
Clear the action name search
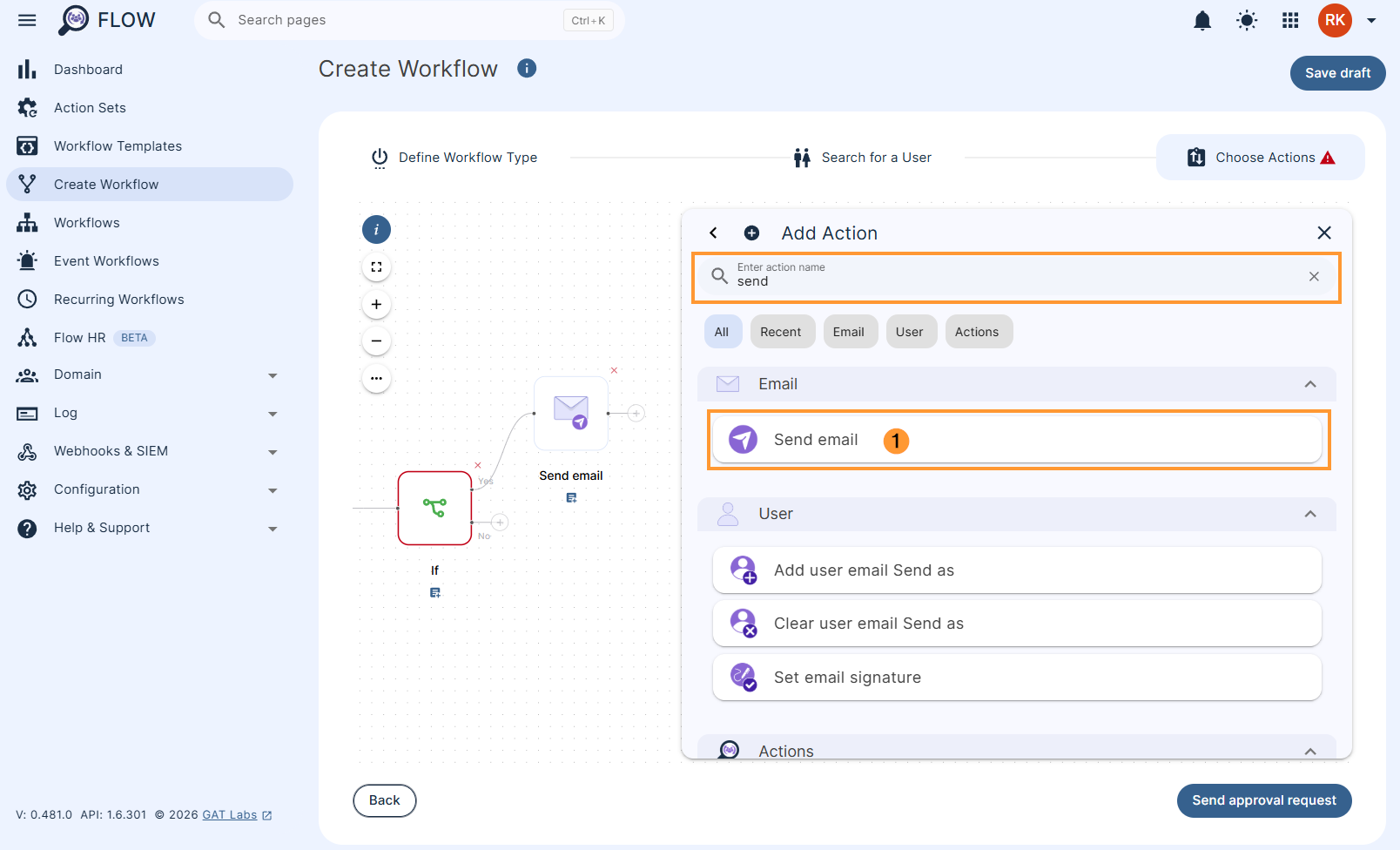coord(1314,276)
